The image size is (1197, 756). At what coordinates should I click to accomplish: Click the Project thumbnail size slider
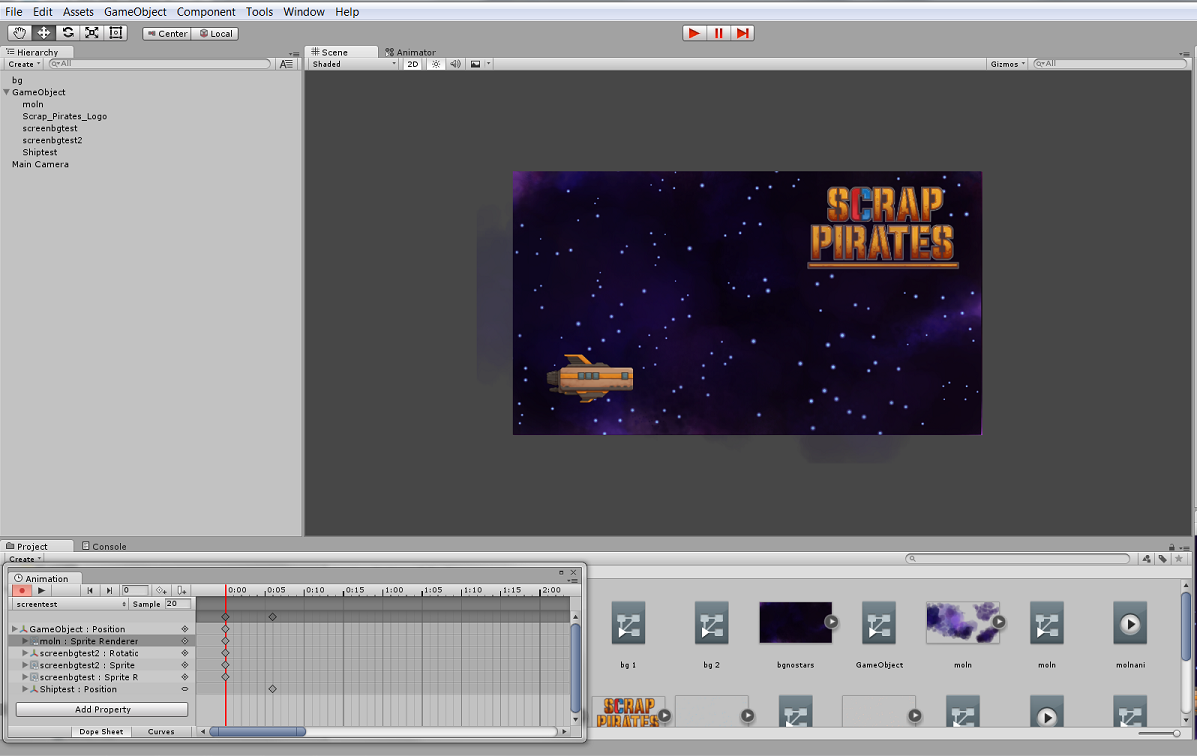pyautogui.click(x=1162, y=734)
